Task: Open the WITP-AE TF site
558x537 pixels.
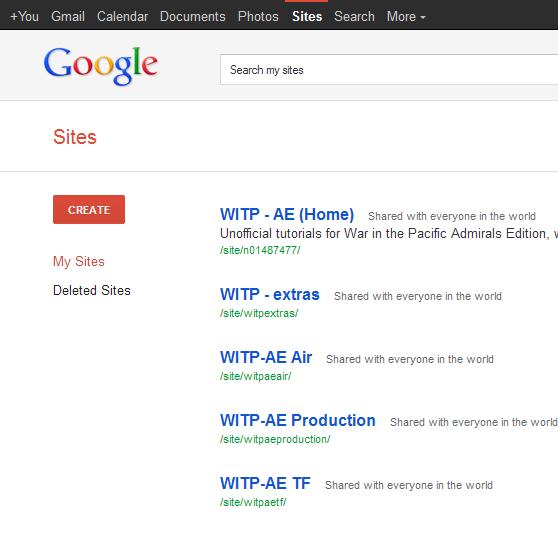Action: pos(265,484)
